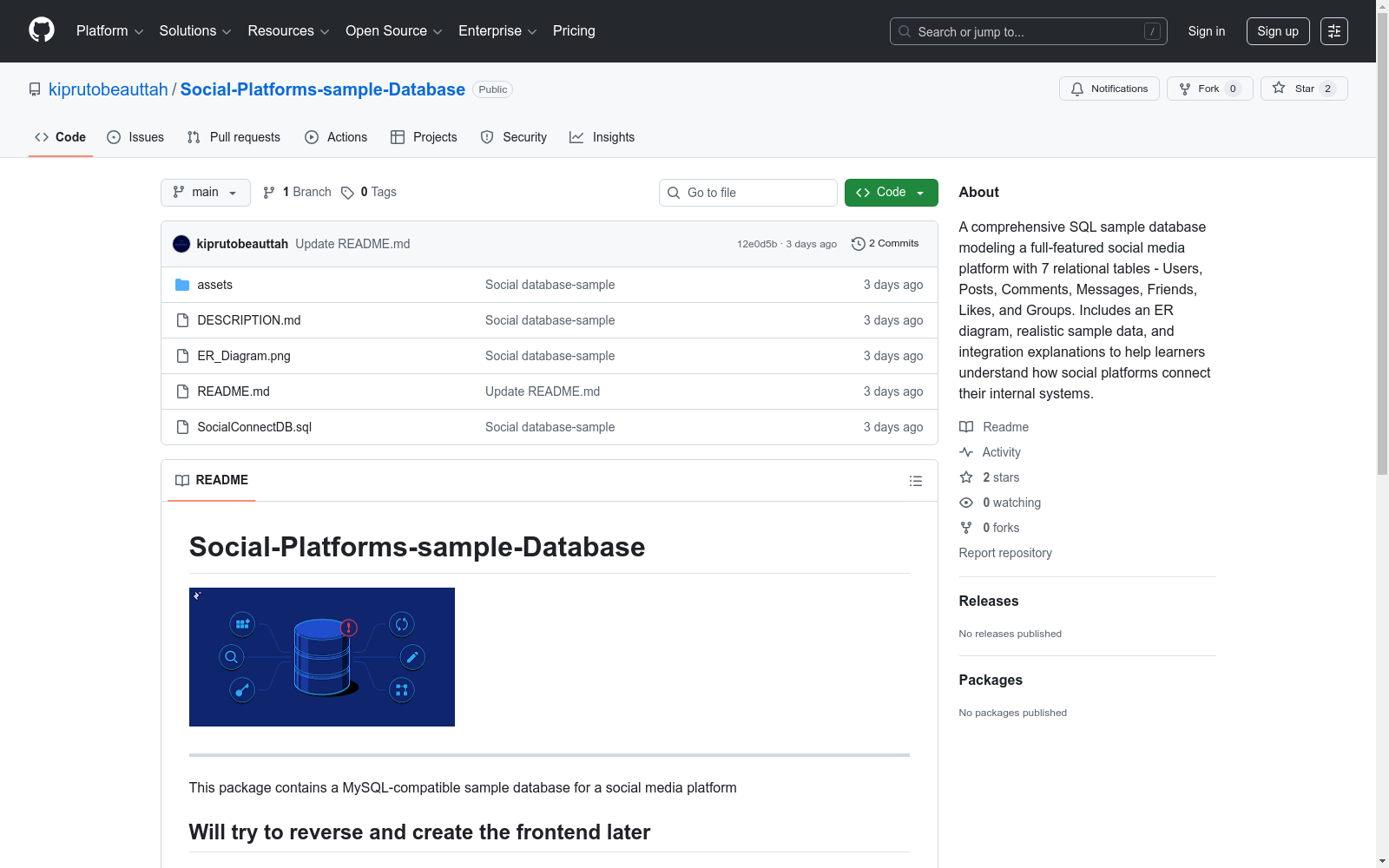Click the Report repository link
1389x868 pixels.
pyautogui.click(x=1005, y=553)
